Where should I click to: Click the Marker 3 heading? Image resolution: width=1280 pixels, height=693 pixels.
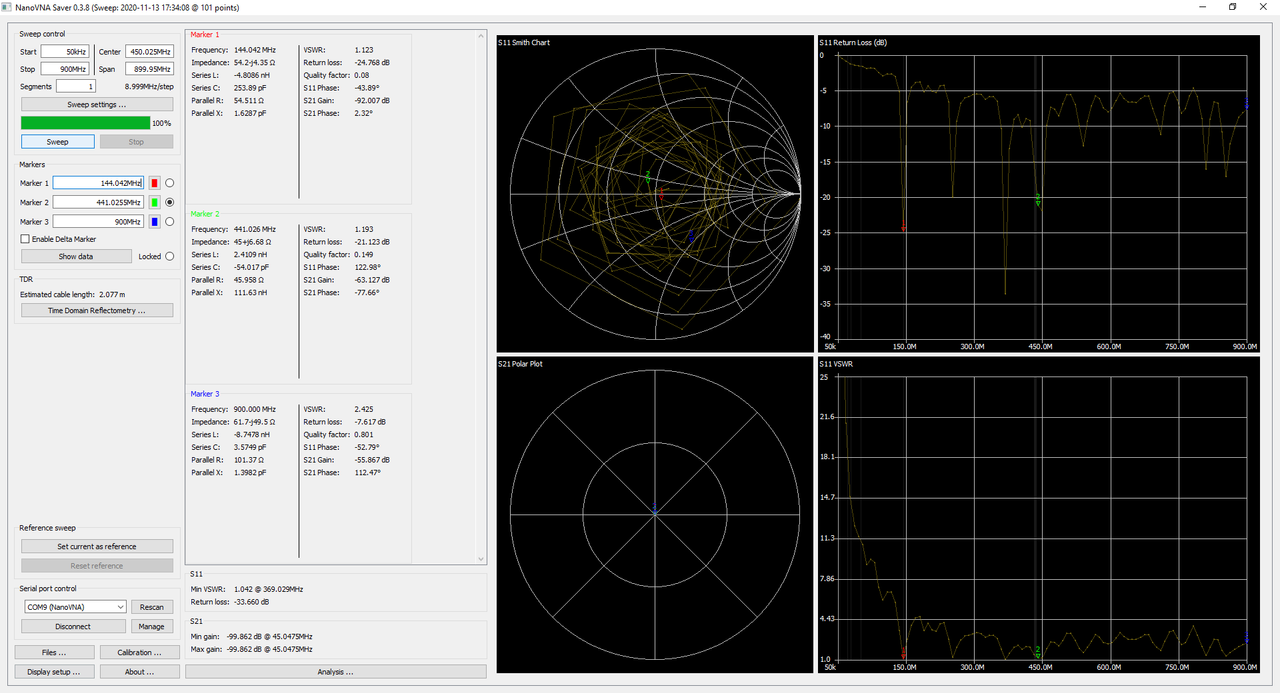(205, 394)
